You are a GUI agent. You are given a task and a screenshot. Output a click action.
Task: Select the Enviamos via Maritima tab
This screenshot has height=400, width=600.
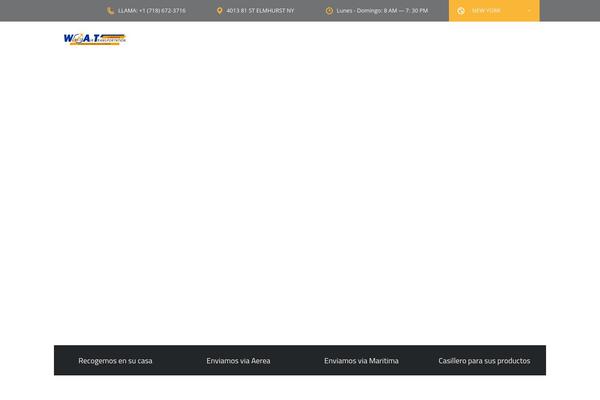pos(361,361)
